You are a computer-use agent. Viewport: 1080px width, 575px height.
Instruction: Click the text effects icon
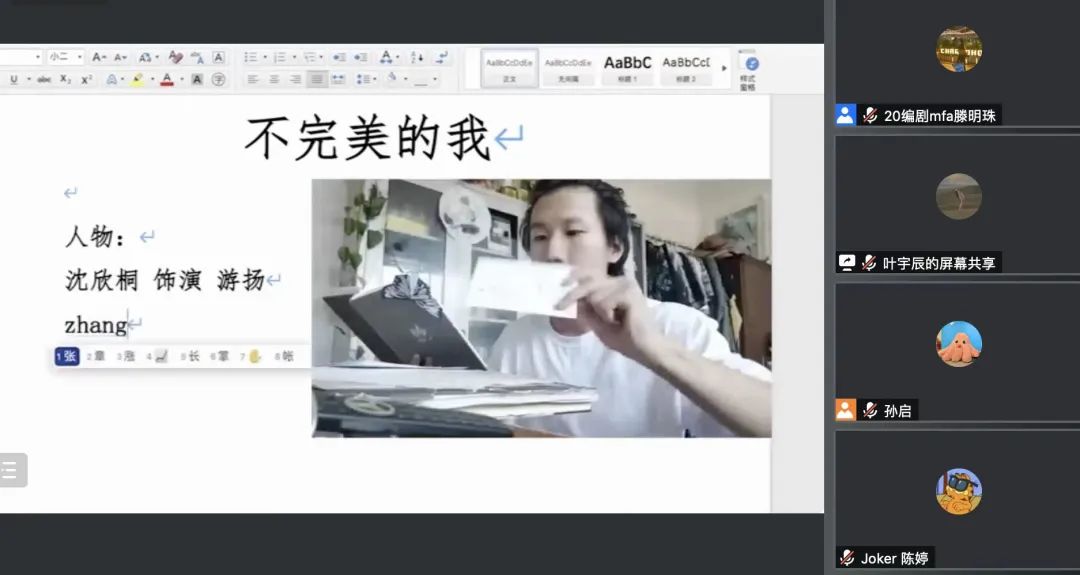pos(111,80)
